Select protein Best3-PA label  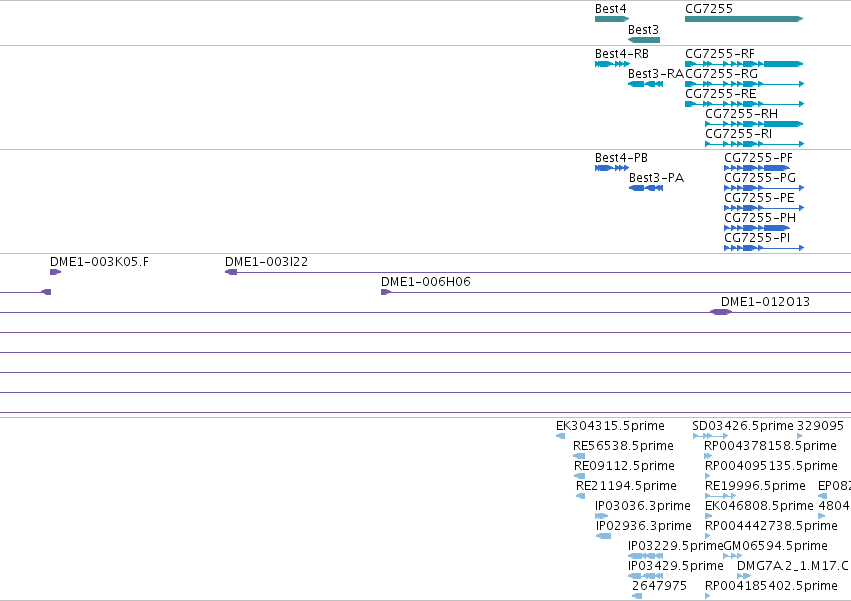[656, 178]
